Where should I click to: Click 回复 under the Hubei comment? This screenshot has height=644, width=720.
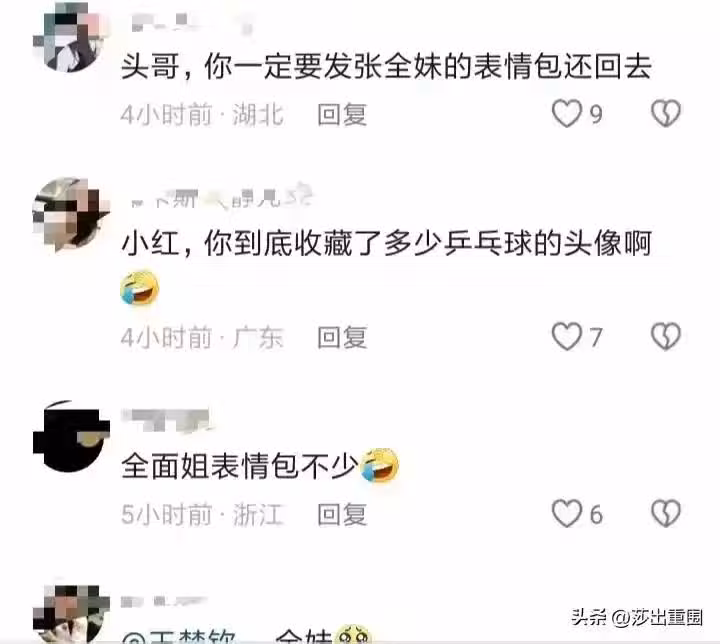342,114
